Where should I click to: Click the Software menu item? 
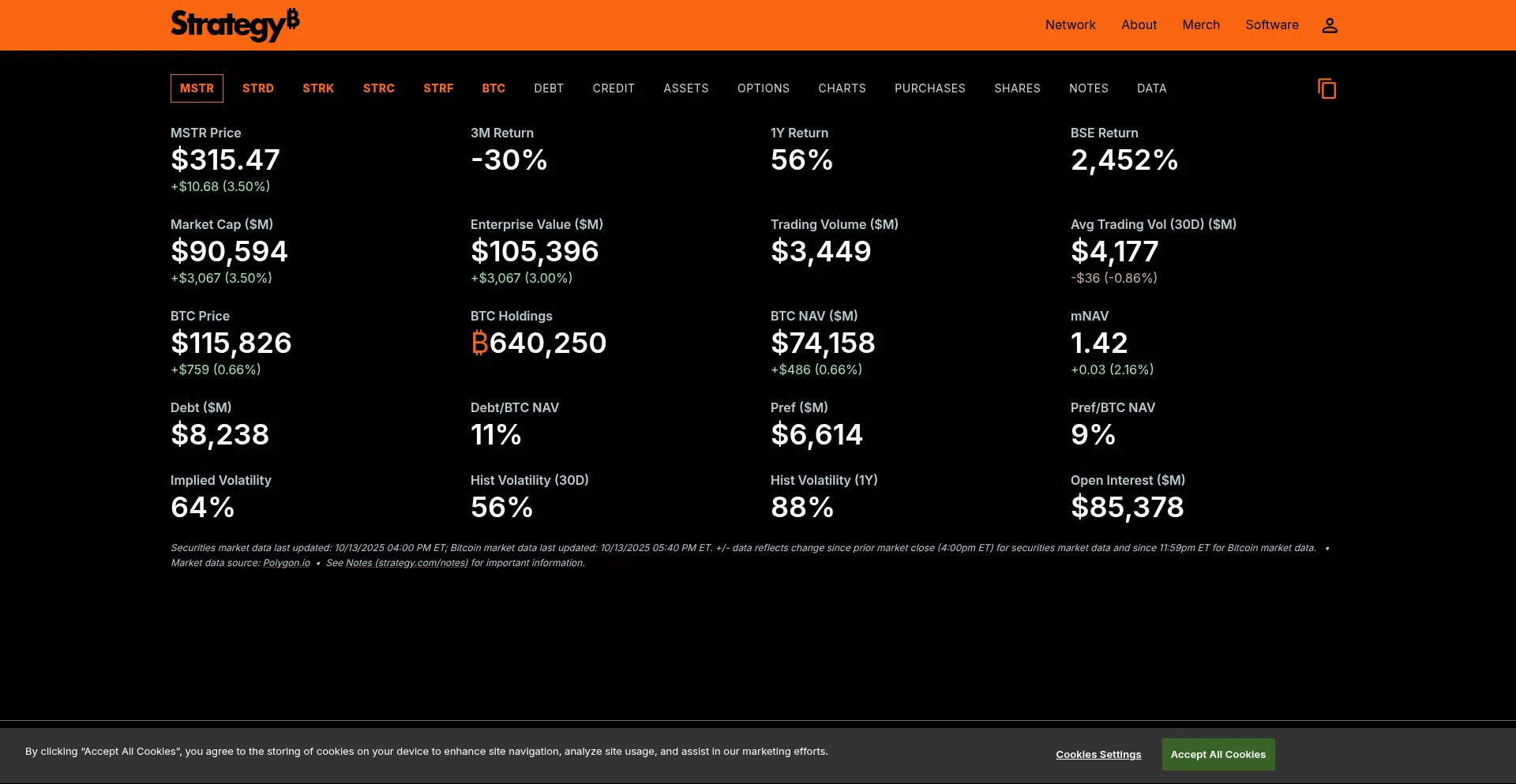tap(1272, 25)
